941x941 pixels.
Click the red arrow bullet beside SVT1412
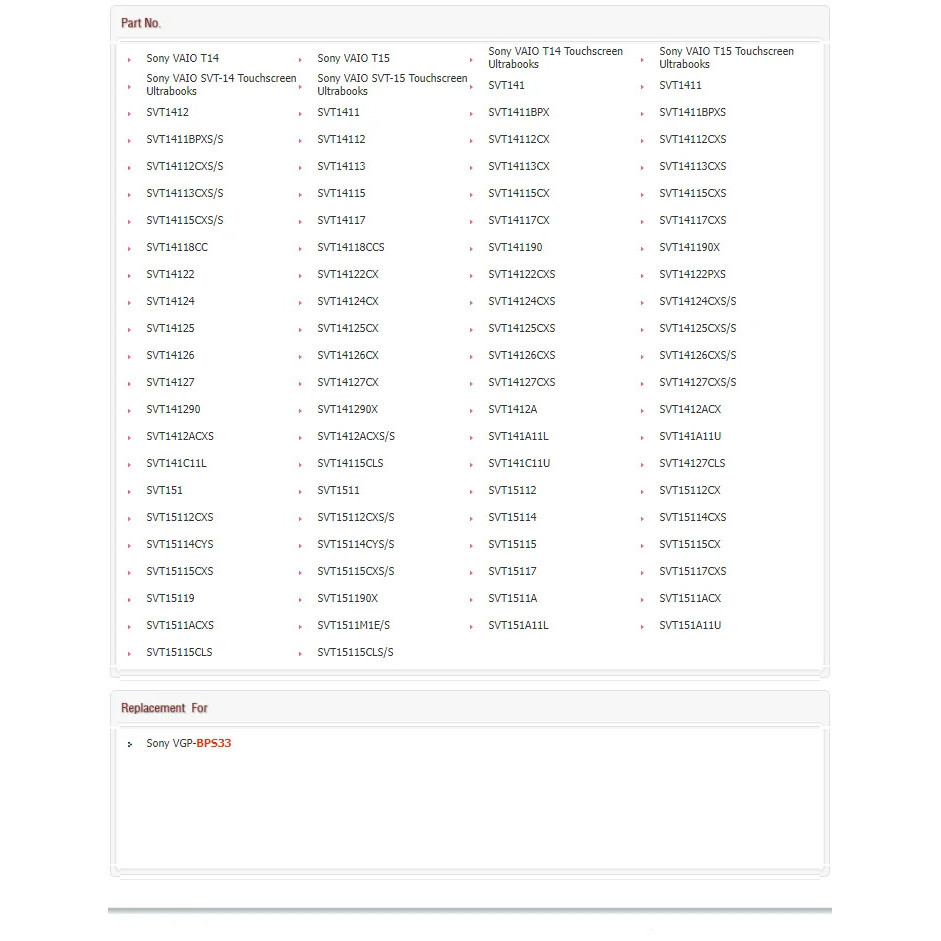click(x=130, y=114)
